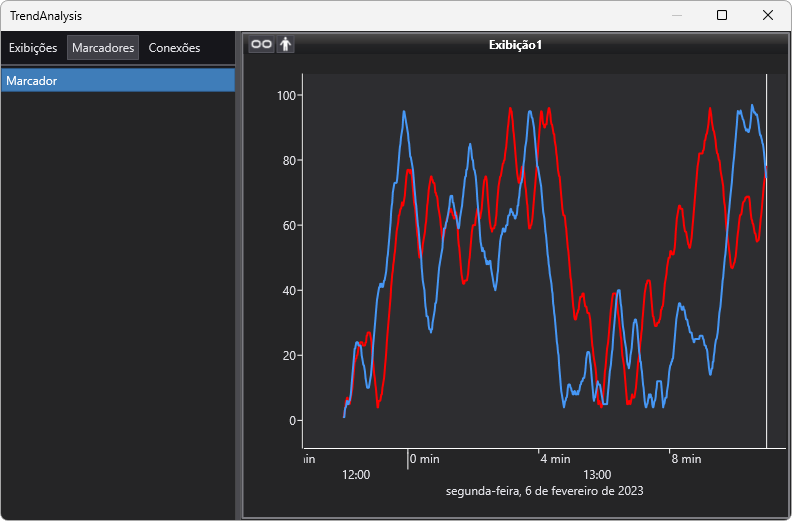
Task: Select the Marcador item in the list
Action: (118, 81)
